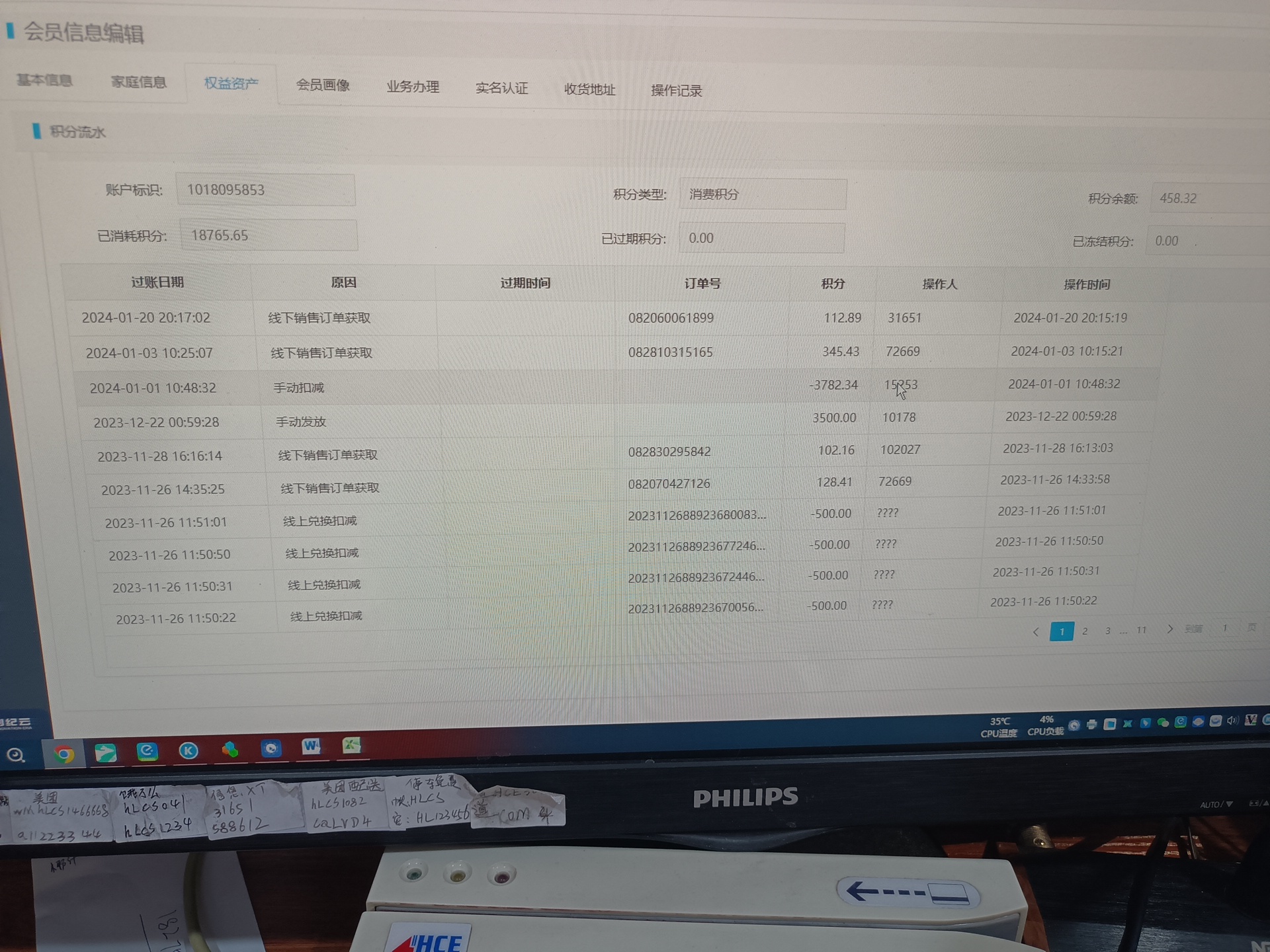Open the Excel taskbar icon

(351, 746)
